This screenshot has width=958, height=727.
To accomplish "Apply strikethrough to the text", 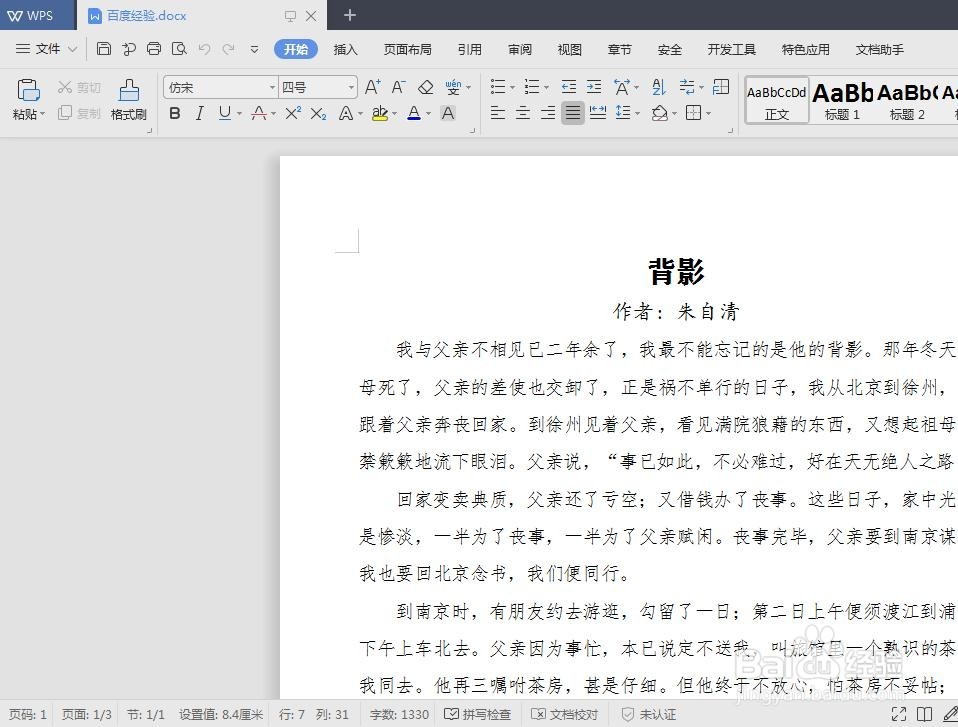I will [x=259, y=113].
